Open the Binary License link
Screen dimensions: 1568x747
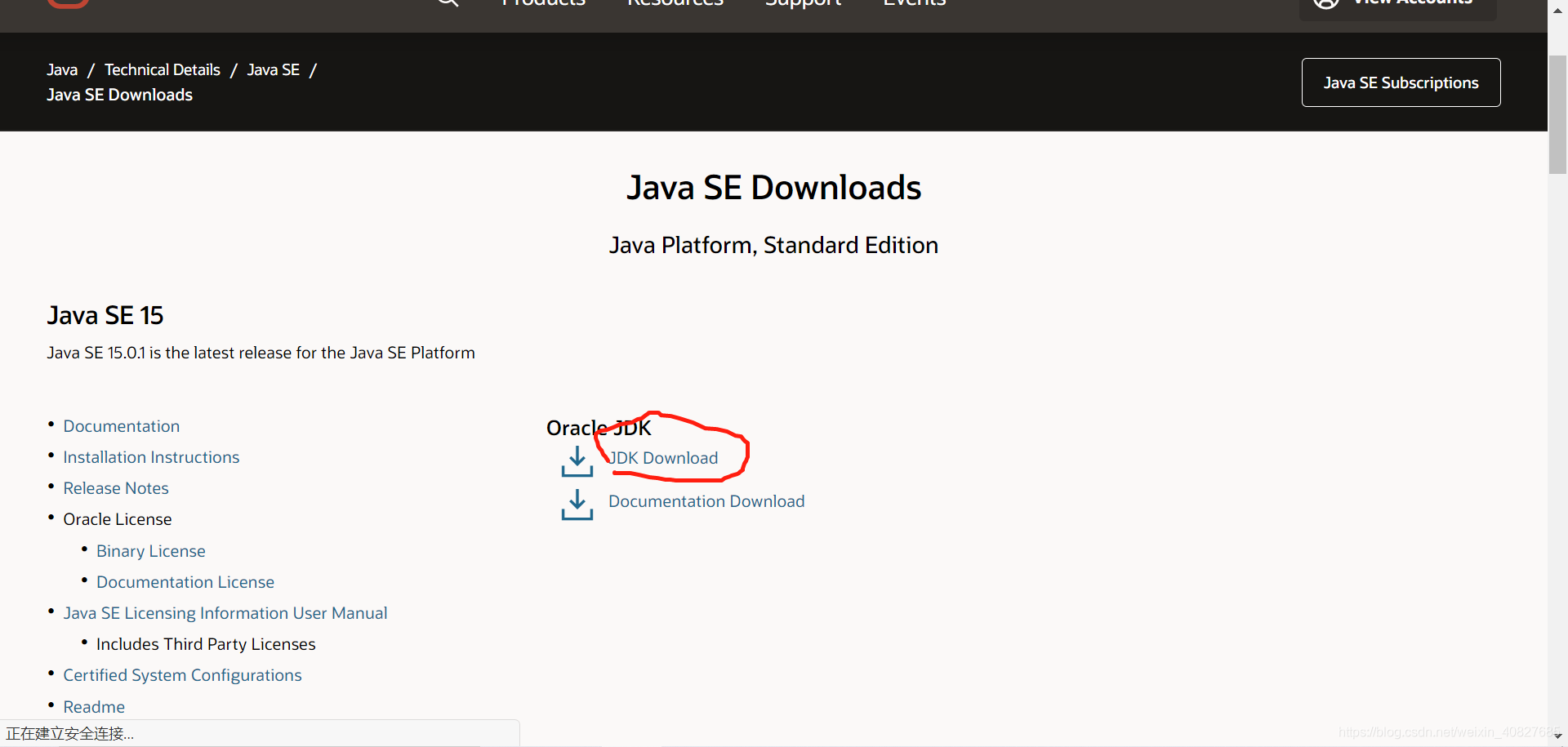click(151, 551)
